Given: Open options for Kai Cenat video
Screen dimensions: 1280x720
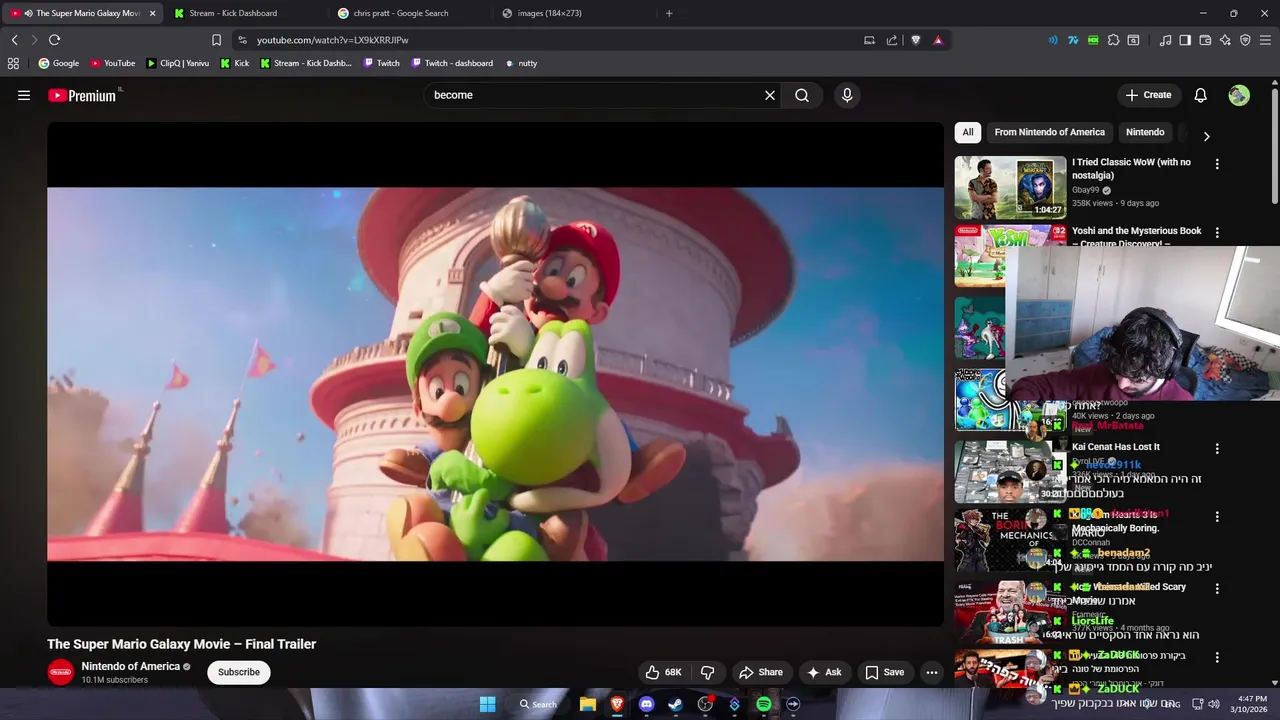Looking at the screenshot, I should click(1217, 449).
